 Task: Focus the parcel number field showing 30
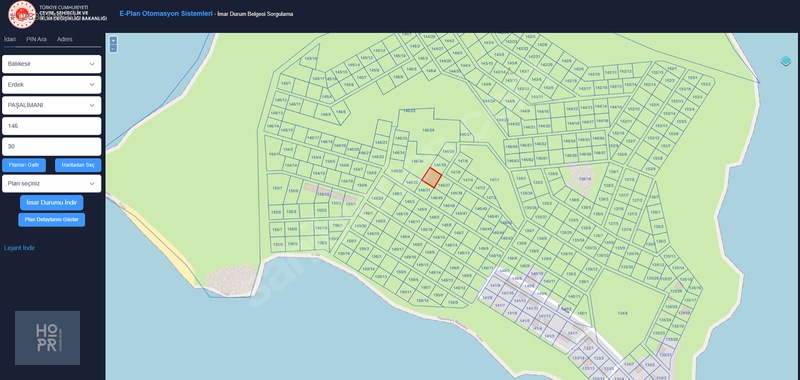(x=52, y=146)
